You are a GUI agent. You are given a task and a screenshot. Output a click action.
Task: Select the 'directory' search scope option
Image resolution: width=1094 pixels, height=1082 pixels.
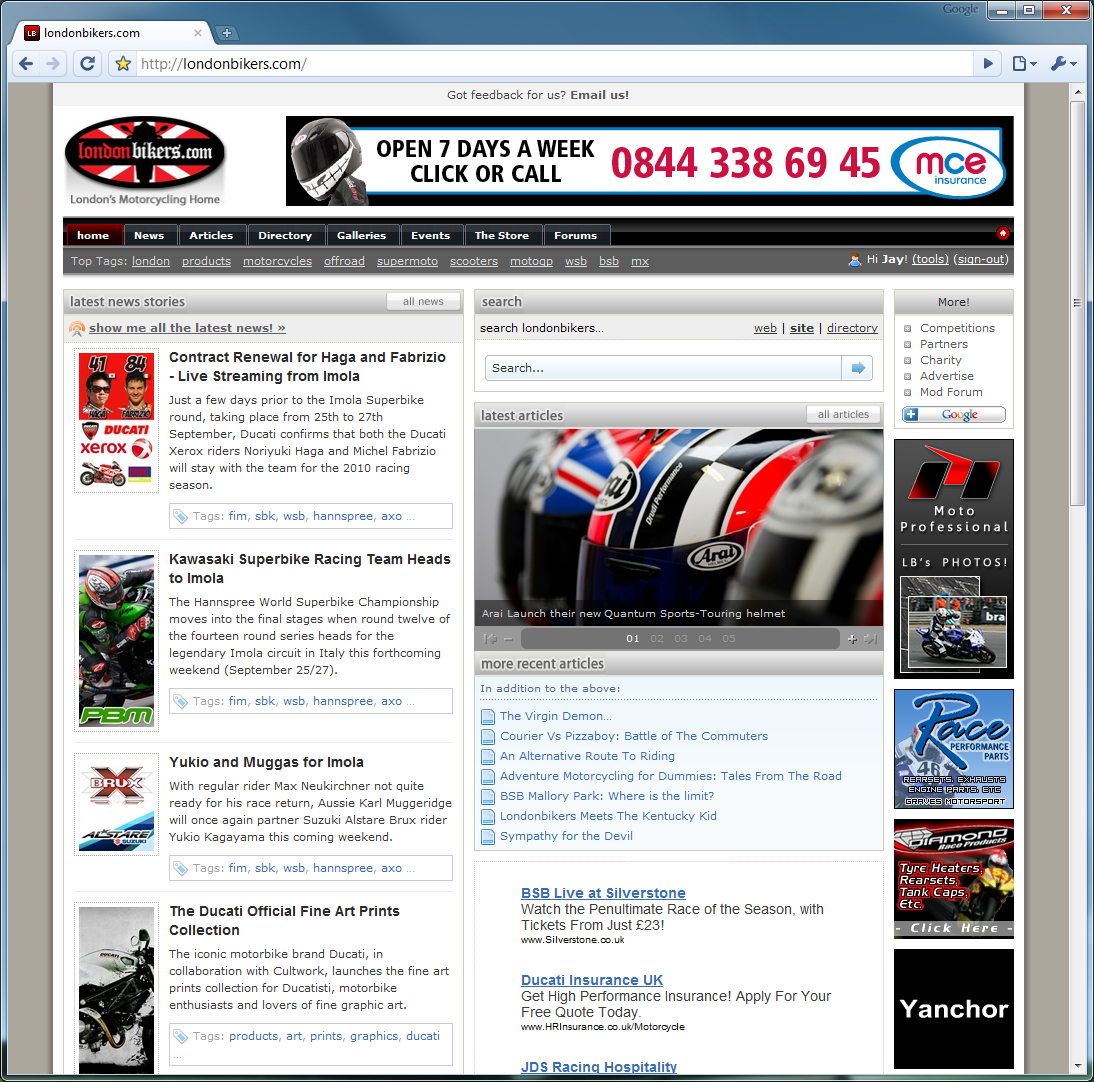click(852, 328)
